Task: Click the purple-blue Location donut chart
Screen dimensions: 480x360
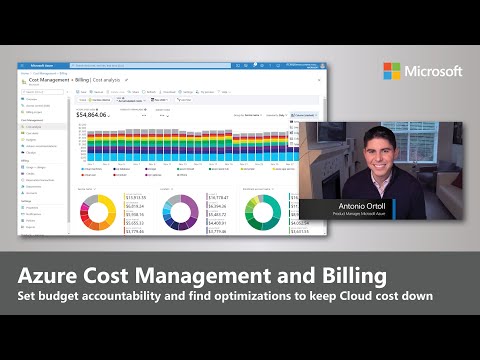Action: (180, 212)
